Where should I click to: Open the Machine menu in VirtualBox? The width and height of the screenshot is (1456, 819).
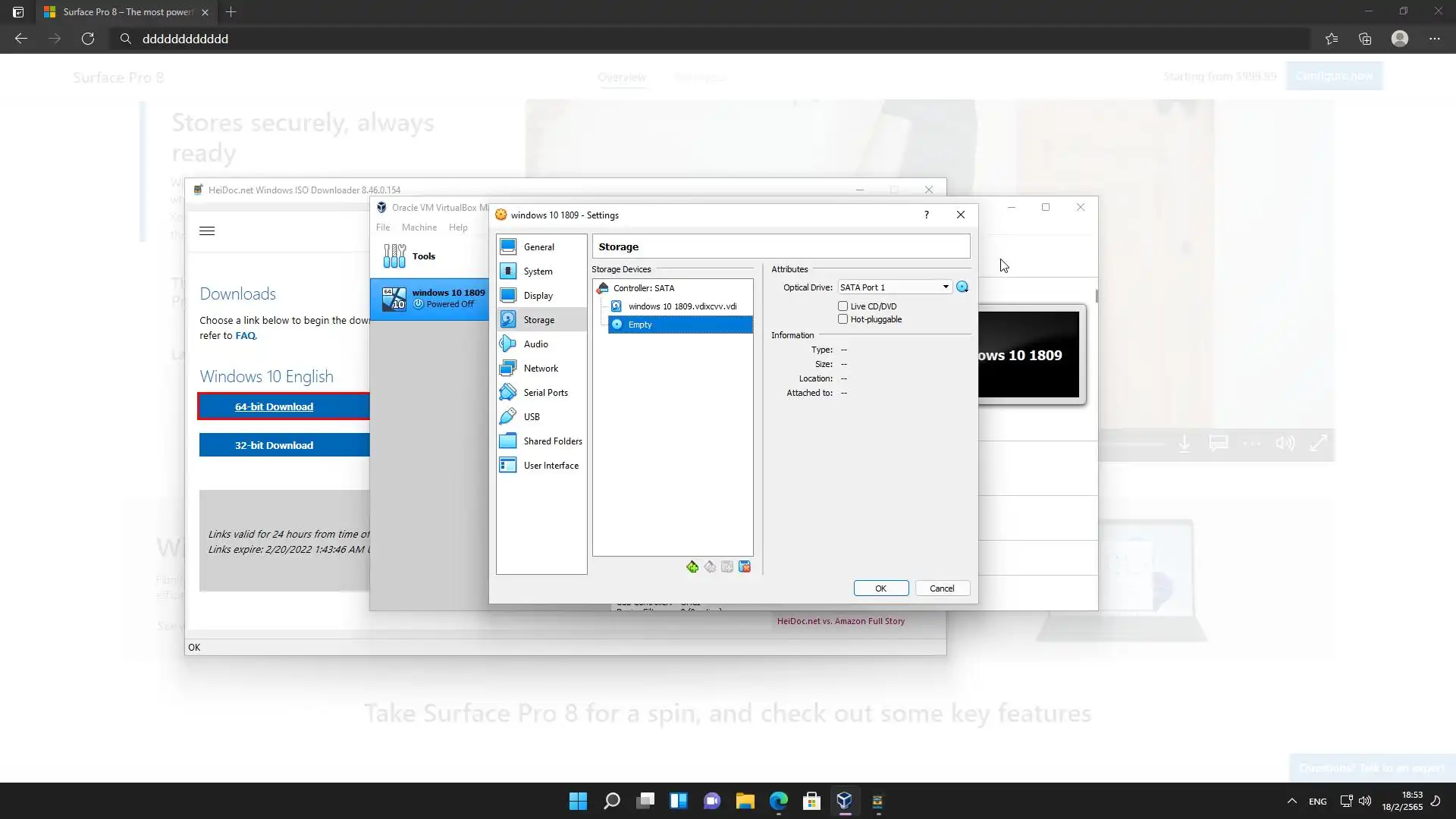point(419,227)
